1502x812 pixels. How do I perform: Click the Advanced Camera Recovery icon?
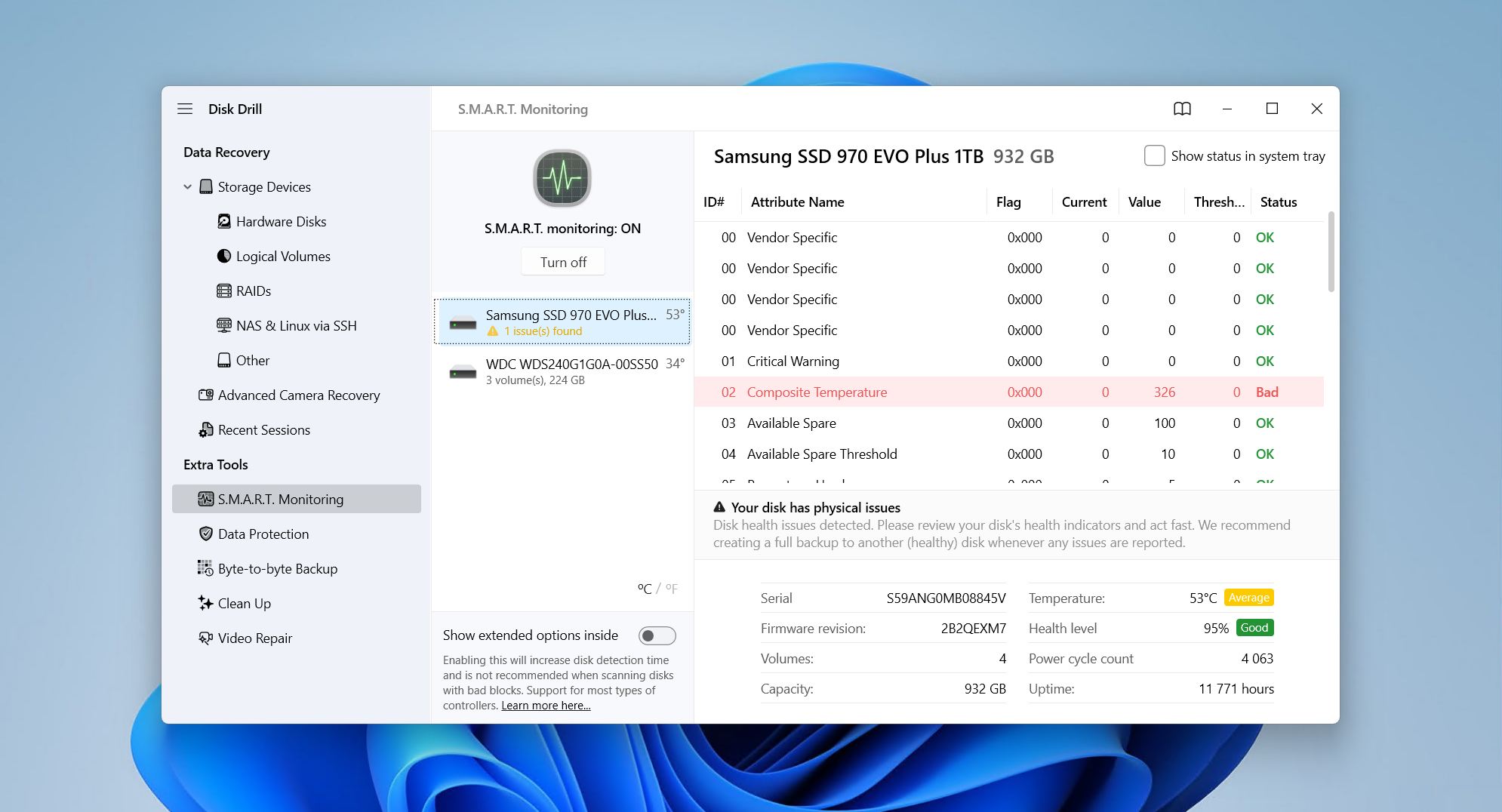(206, 395)
